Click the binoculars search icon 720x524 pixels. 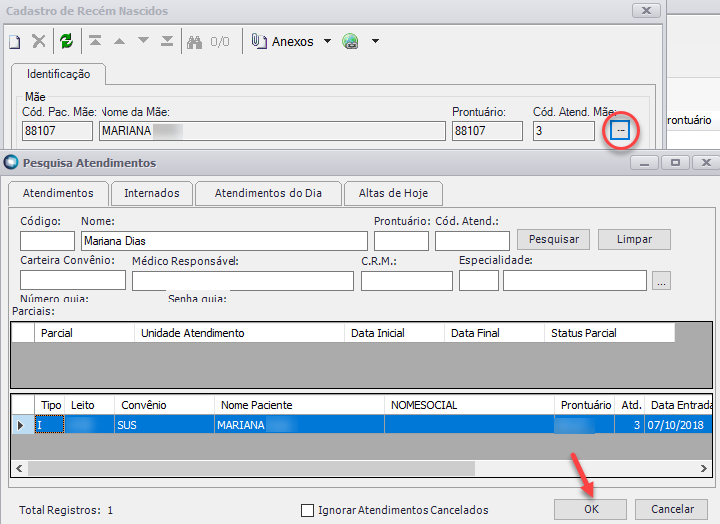[194, 42]
